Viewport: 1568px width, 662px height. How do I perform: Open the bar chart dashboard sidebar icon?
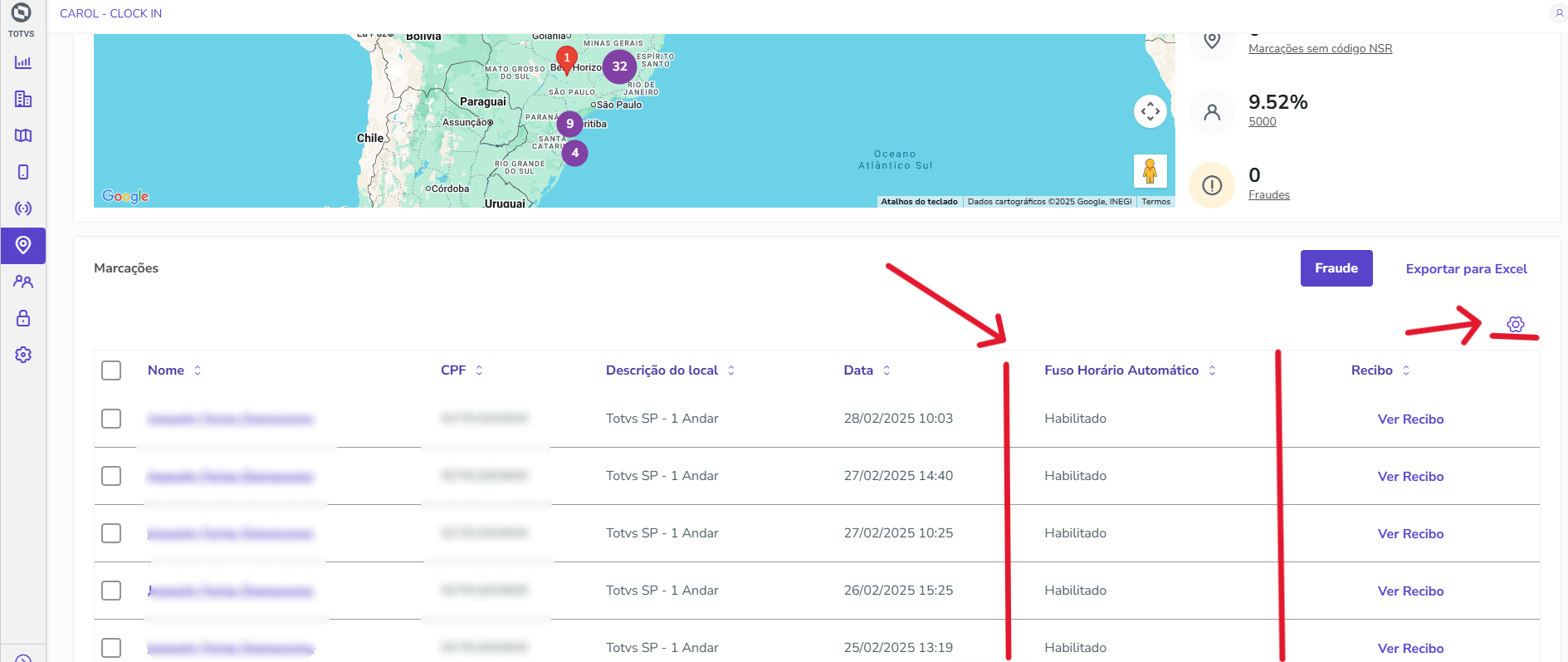tap(23, 62)
